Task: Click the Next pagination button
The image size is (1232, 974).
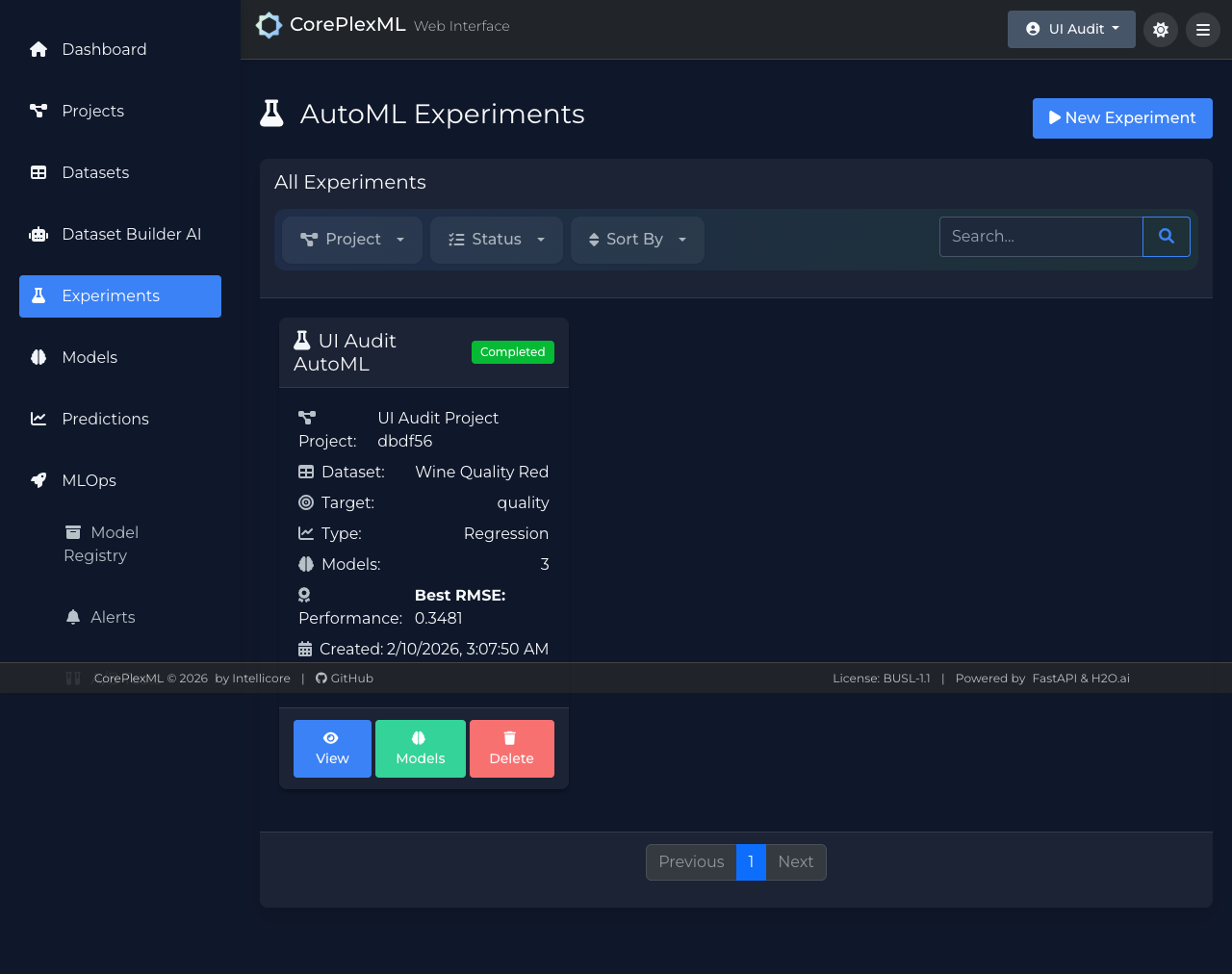Action: pos(795,862)
